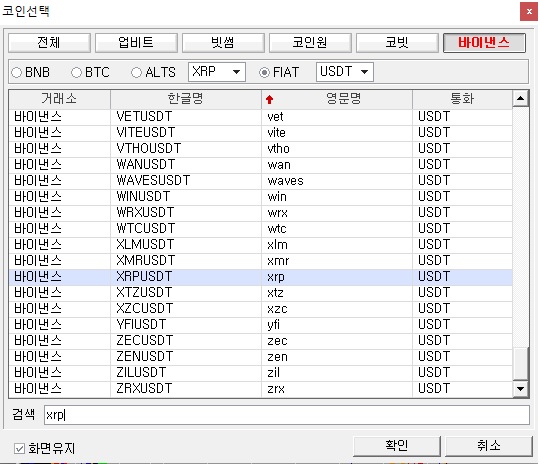Image resolution: width=540 pixels, height=464 pixels.
Task: Select the highlighted XRPUSDT row
Action: coord(261,277)
